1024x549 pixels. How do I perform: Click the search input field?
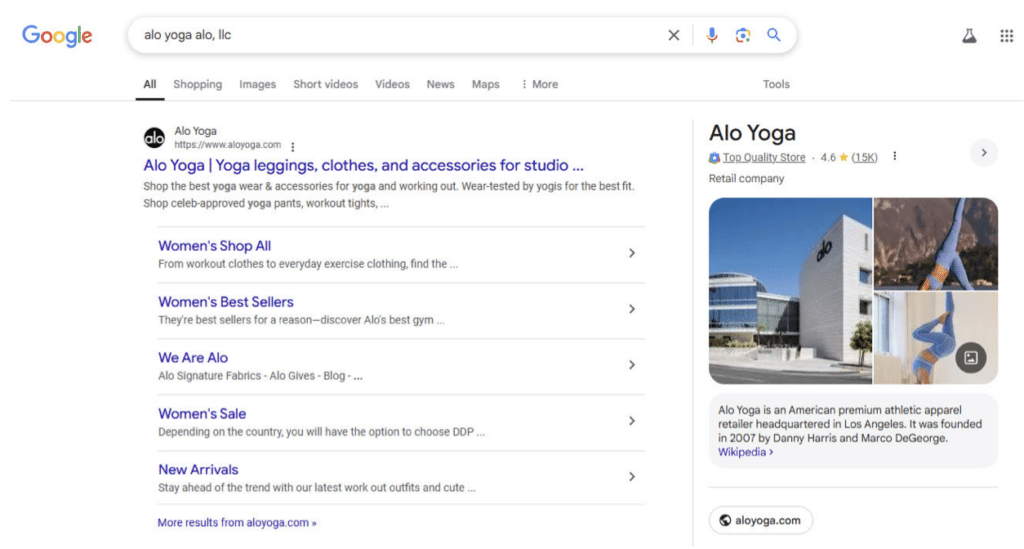click(398, 35)
